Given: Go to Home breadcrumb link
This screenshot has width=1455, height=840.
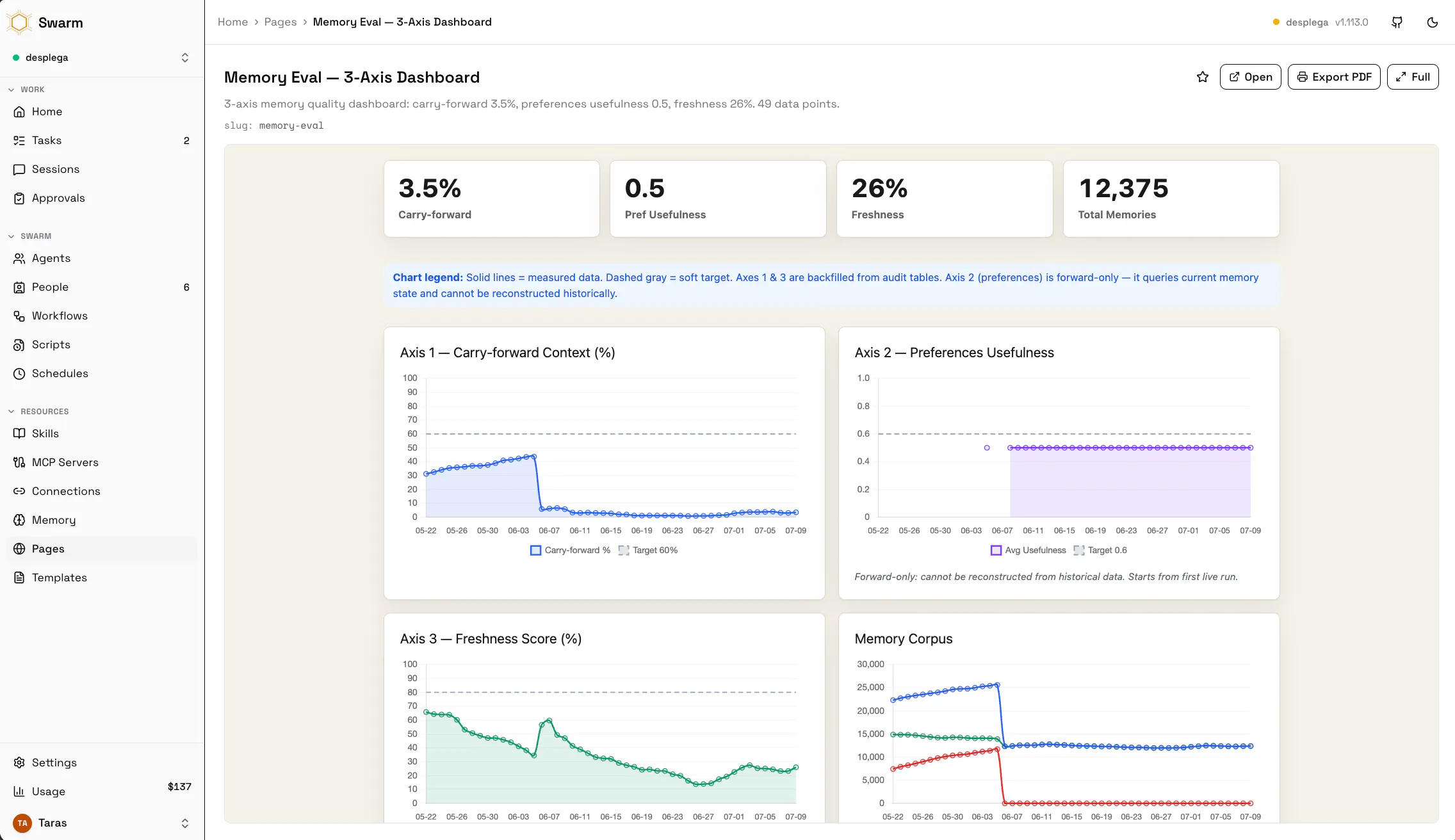Looking at the screenshot, I should [x=232, y=22].
